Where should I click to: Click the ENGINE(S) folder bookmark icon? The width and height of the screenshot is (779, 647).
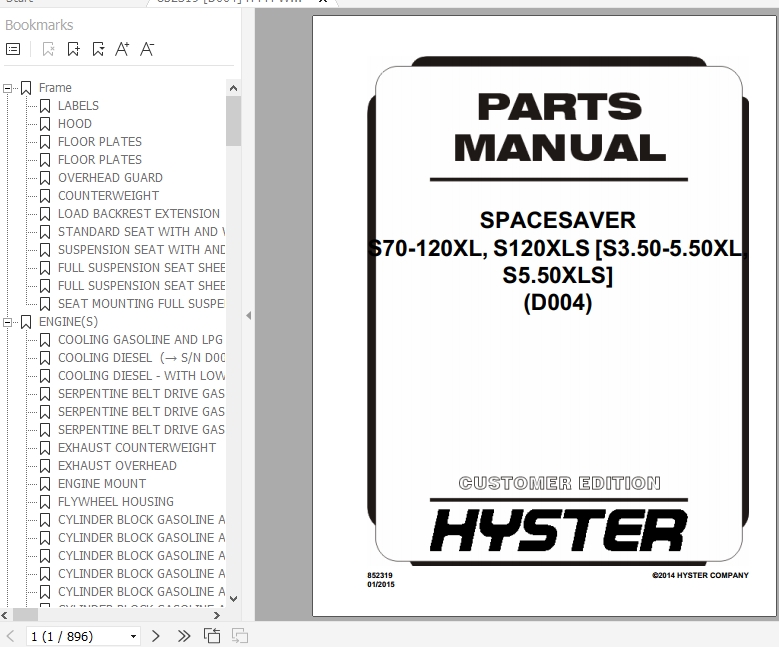[26, 322]
